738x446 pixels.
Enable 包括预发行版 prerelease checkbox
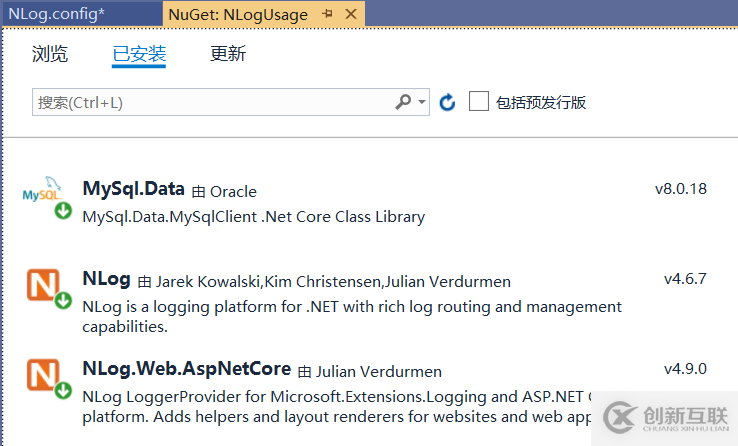(479, 102)
